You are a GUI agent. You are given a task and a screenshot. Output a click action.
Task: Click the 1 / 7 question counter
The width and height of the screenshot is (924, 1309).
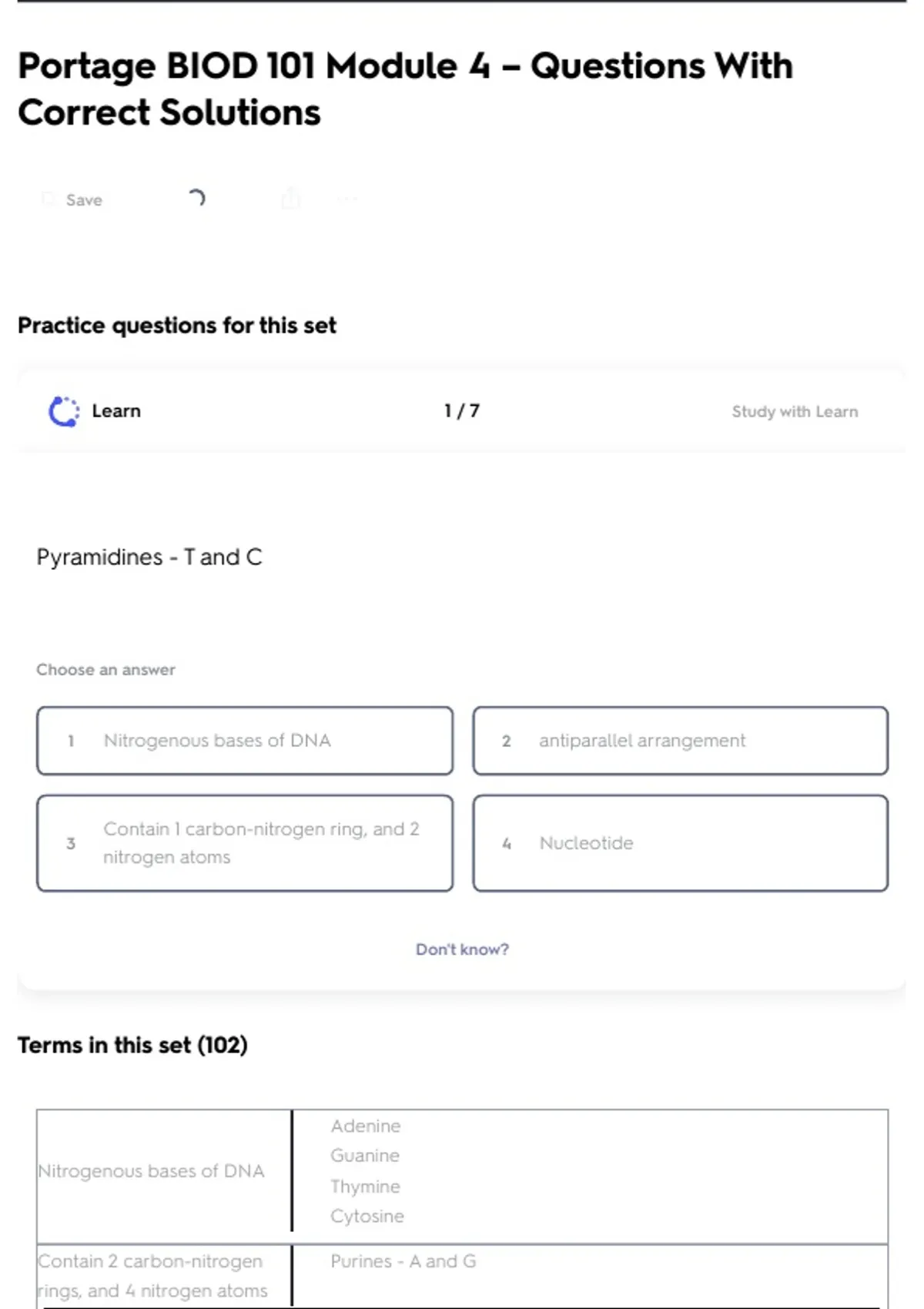(x=462, y=411)
